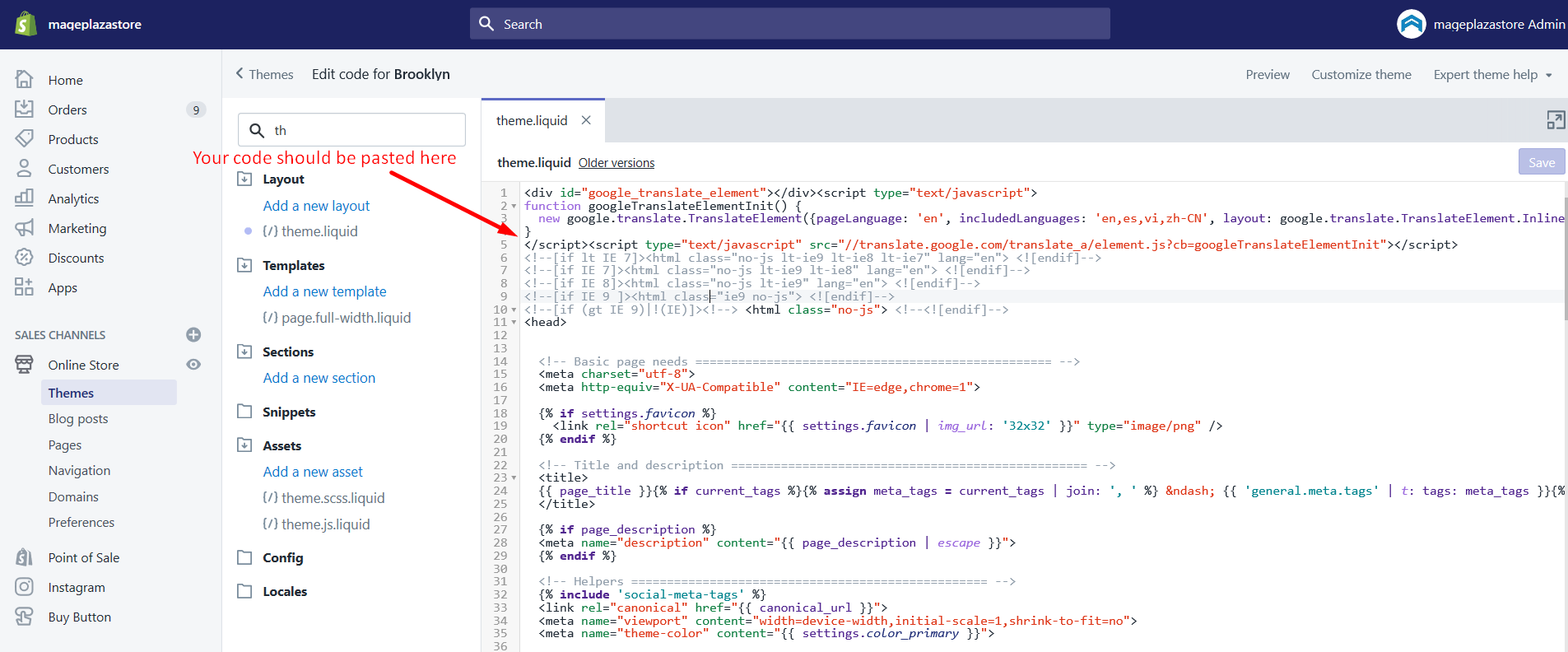Click the Discounts badge icon

[25, 258]
